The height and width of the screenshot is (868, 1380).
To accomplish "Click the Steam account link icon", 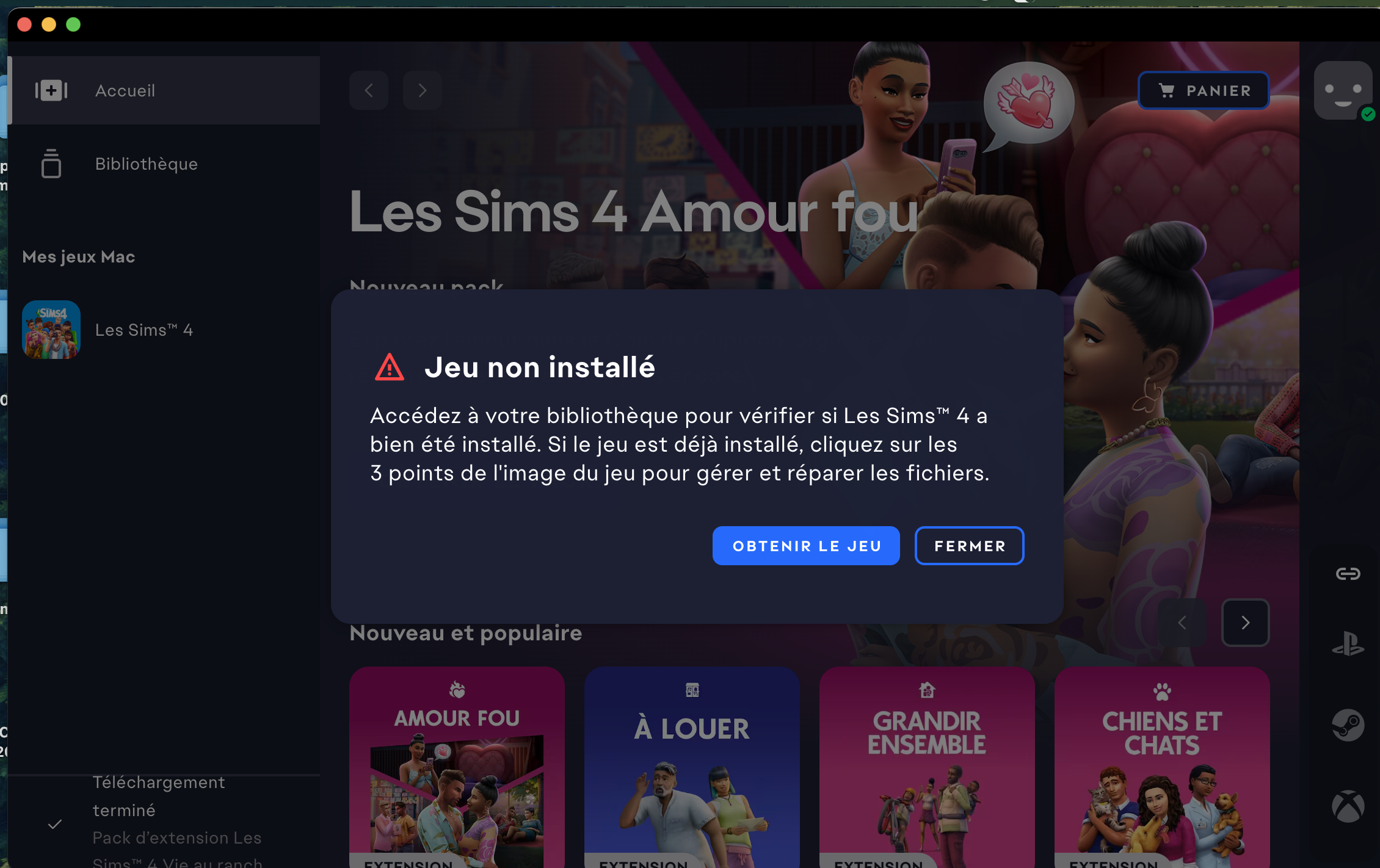I will (x=1348, y=725).
